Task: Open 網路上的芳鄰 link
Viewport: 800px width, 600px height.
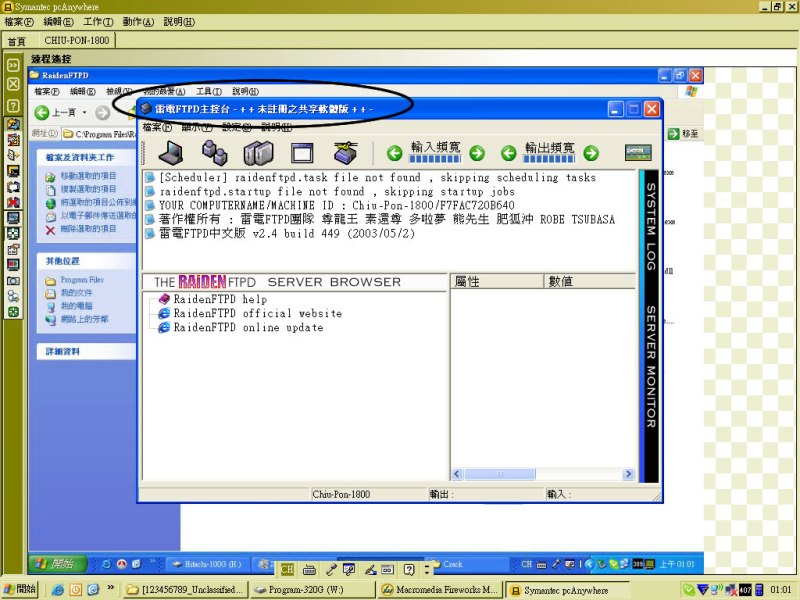Action: click(85, 319)
